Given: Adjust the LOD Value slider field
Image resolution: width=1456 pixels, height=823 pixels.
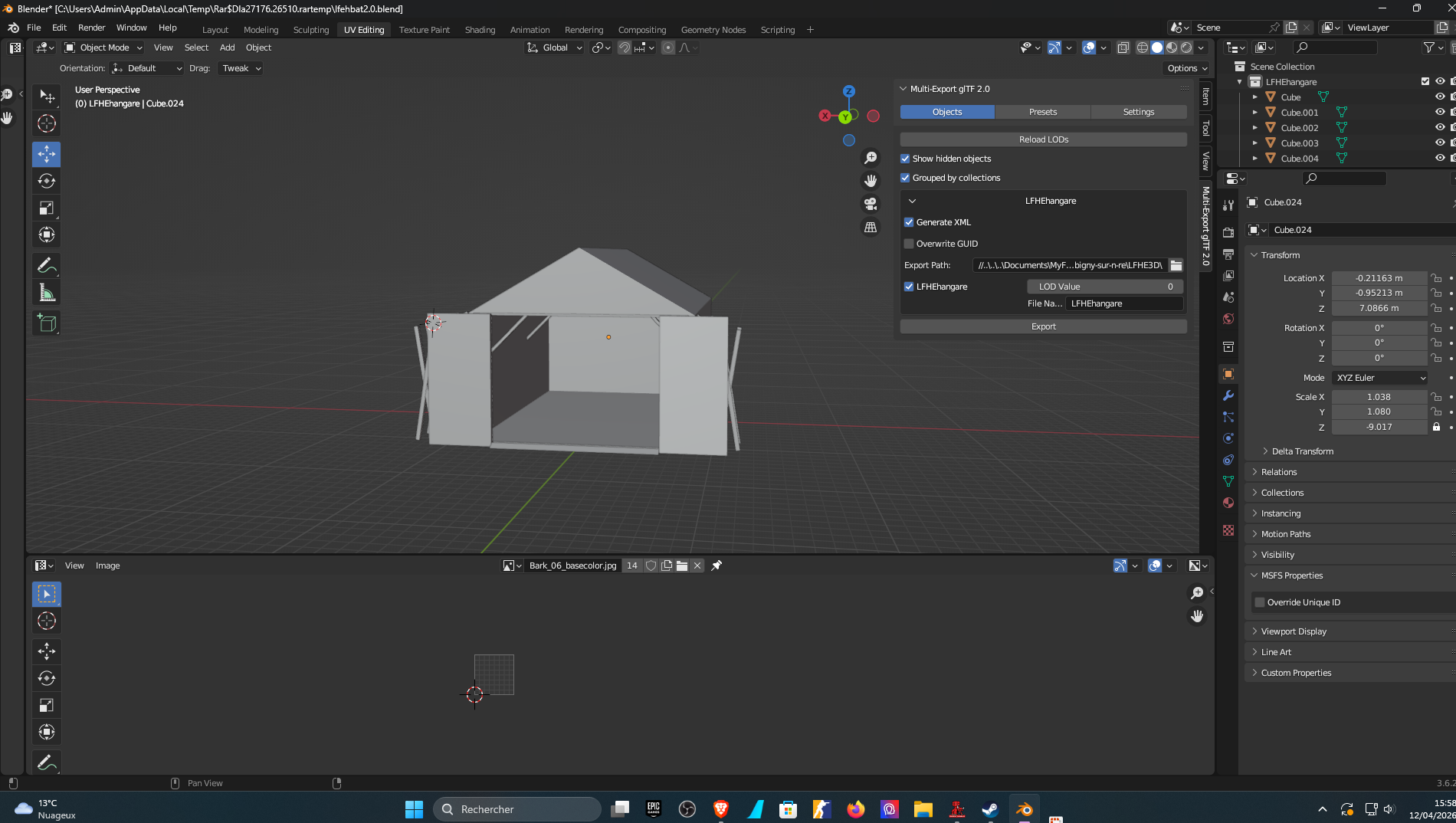Looking at the screenshot, I should pos(1104,287).
